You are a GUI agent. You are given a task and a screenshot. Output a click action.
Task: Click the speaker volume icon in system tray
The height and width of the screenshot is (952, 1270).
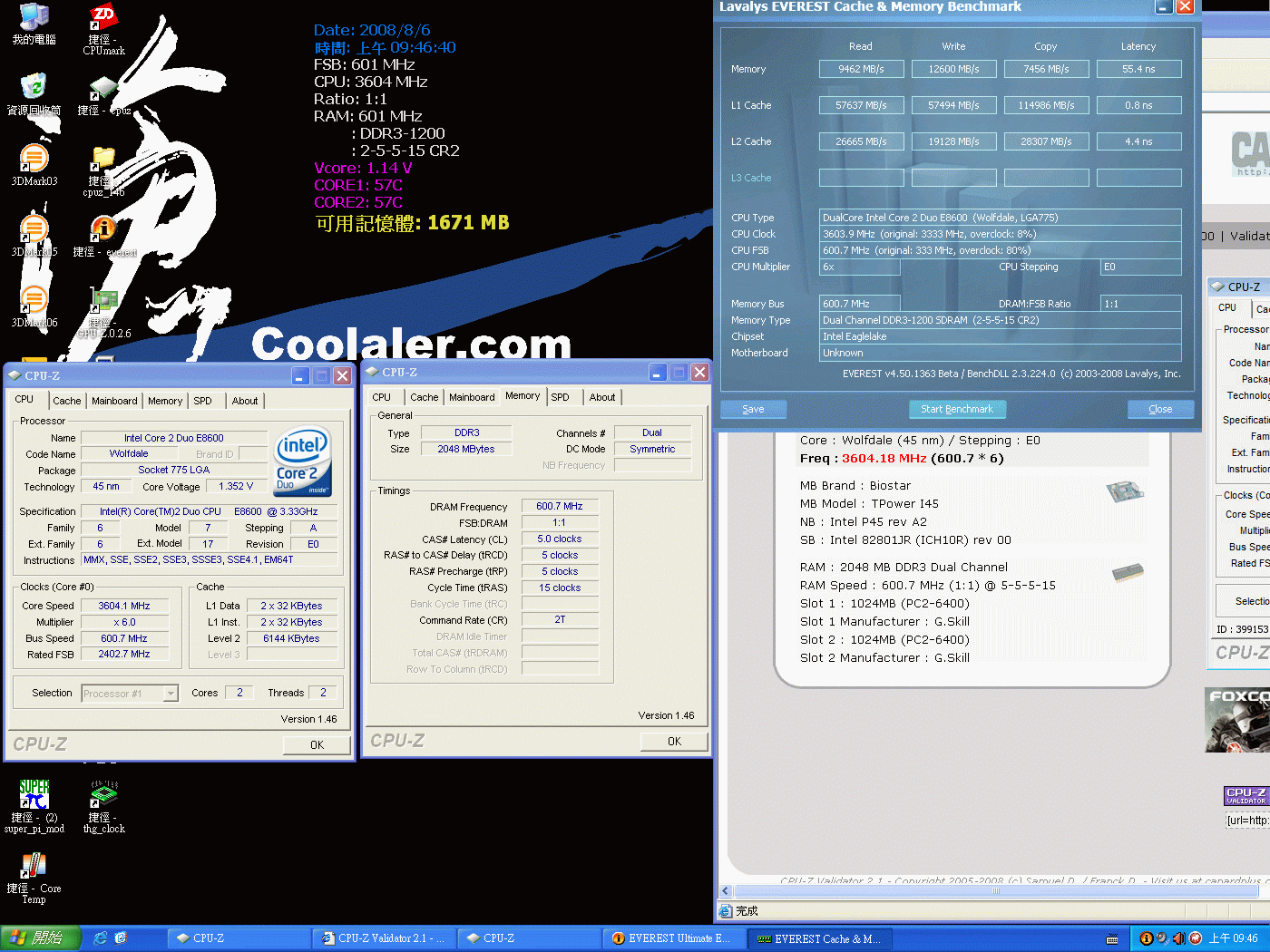[x=1178, y=938]
